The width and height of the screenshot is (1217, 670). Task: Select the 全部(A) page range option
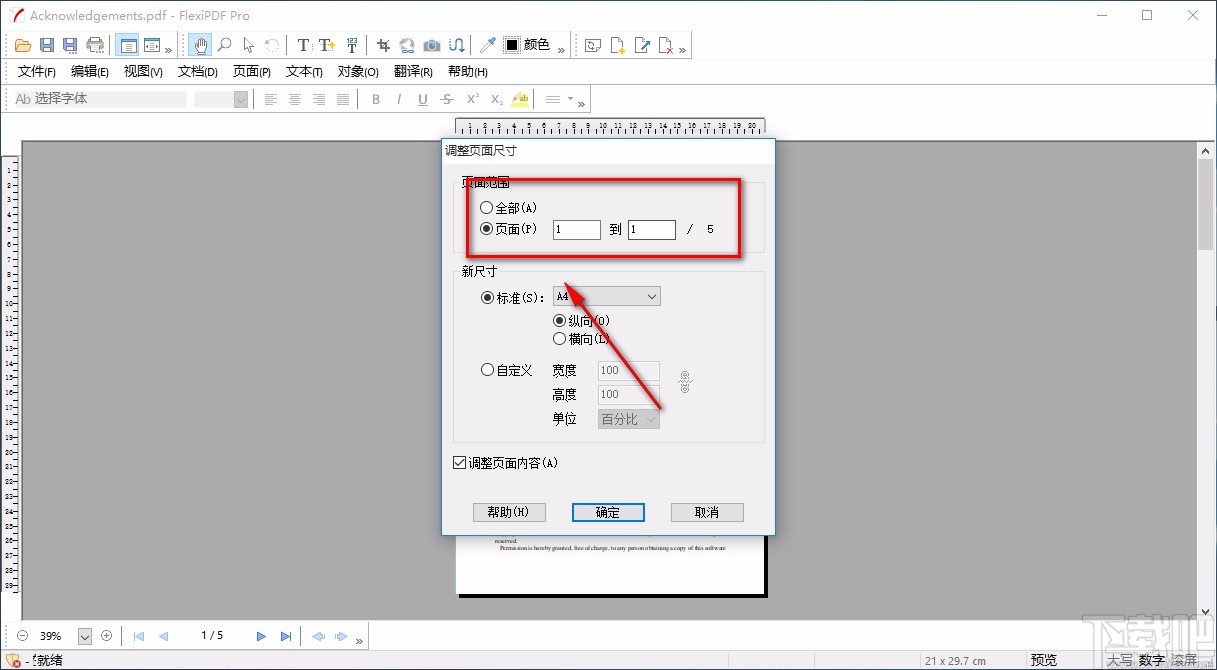coord(487,207)
